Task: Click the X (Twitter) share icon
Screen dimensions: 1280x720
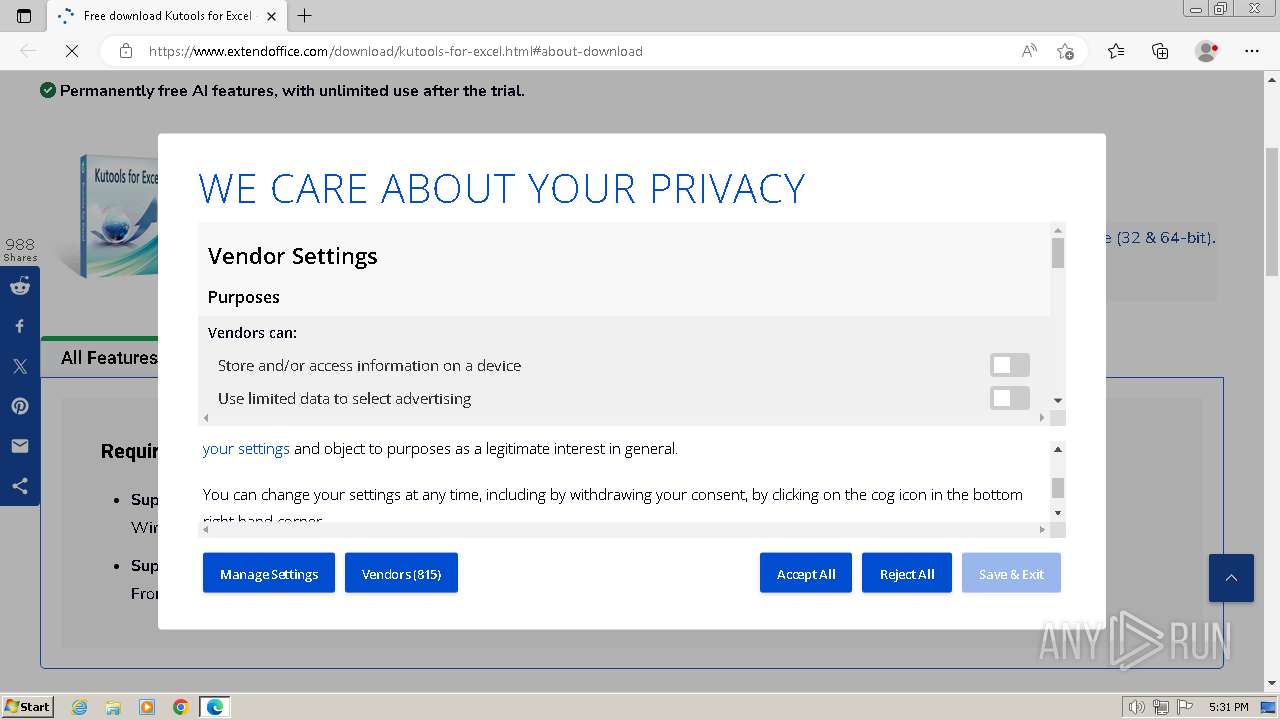Action: pos(20,366)
